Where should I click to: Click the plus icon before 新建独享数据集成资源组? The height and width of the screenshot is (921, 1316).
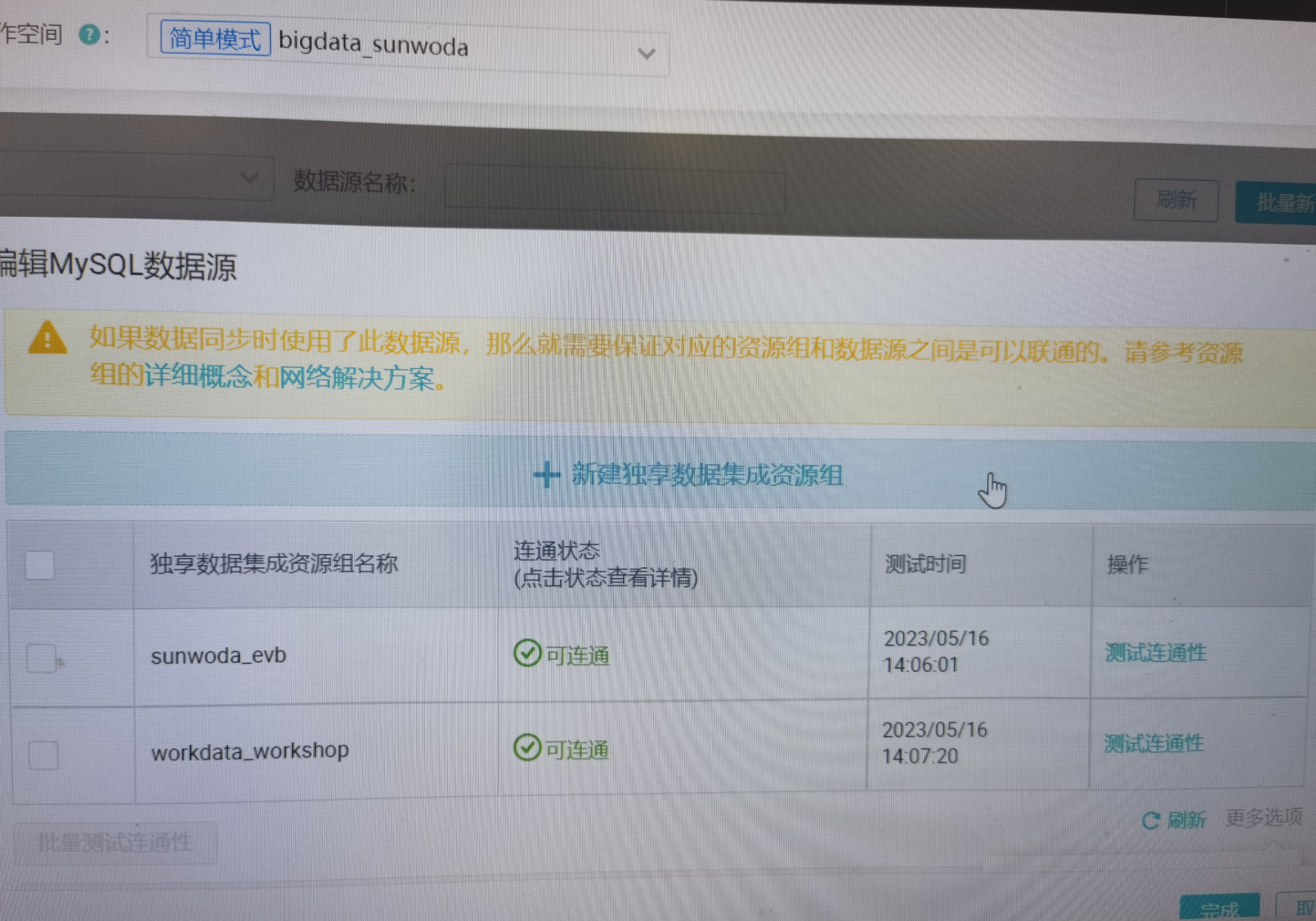tap(547, 474)
